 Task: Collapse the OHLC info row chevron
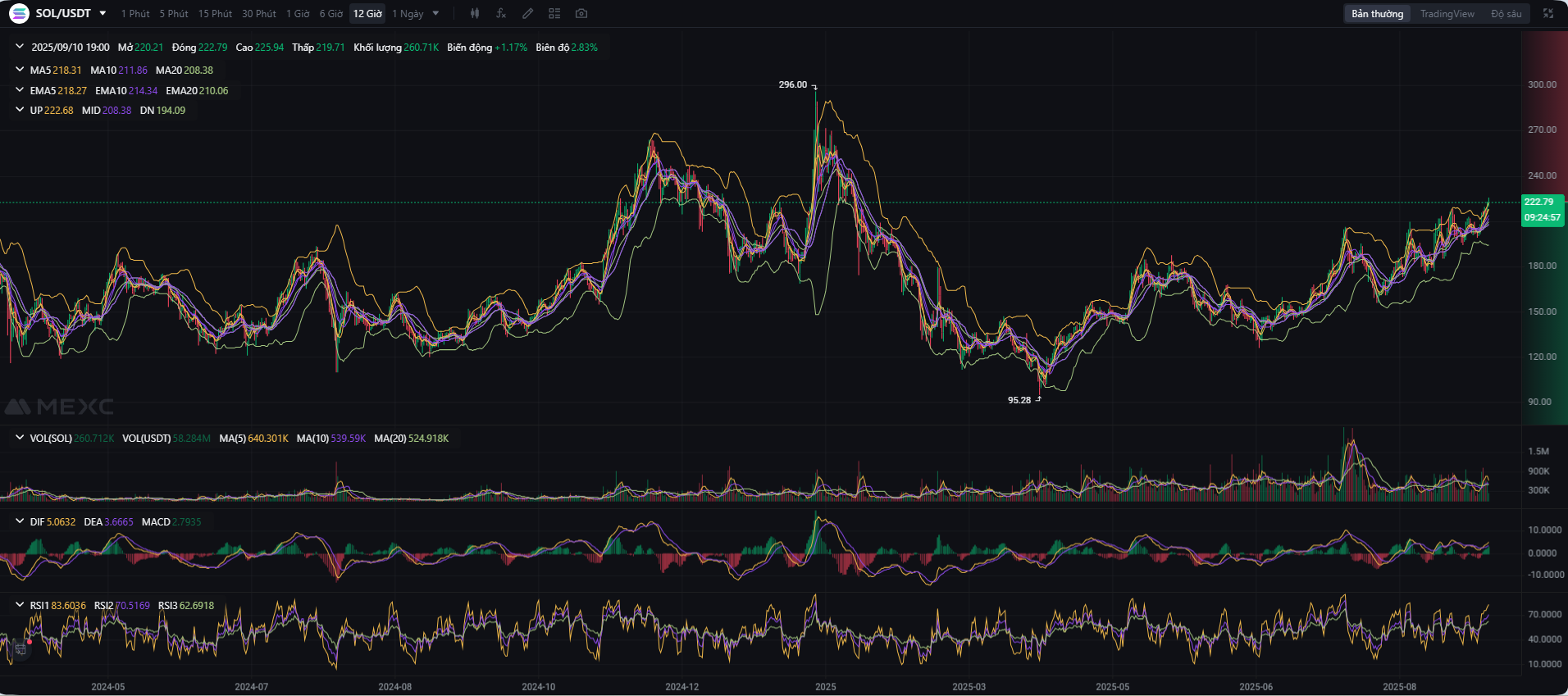click(x=20, y=47)
